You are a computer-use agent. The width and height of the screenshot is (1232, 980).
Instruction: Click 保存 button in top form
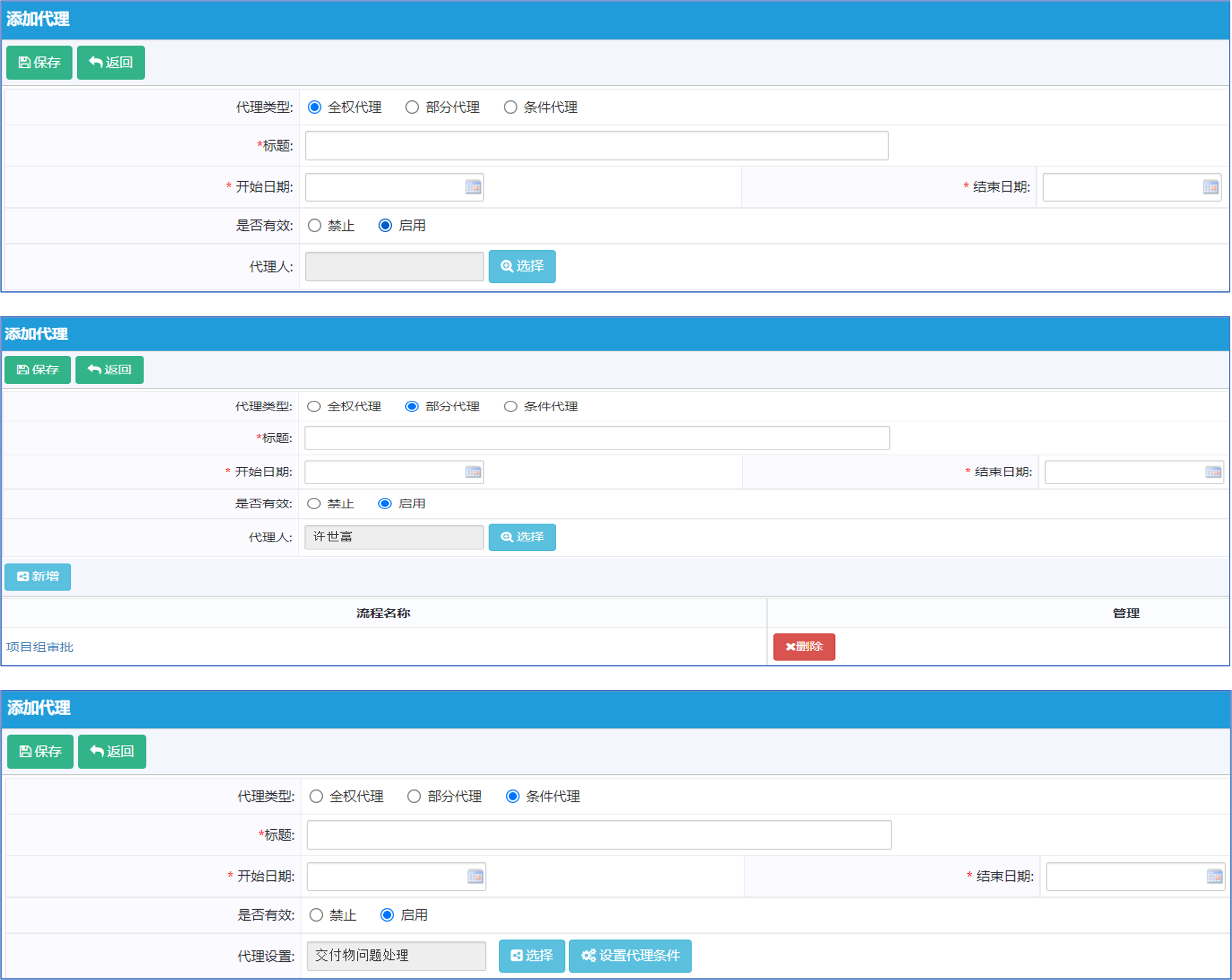[39, 62]
